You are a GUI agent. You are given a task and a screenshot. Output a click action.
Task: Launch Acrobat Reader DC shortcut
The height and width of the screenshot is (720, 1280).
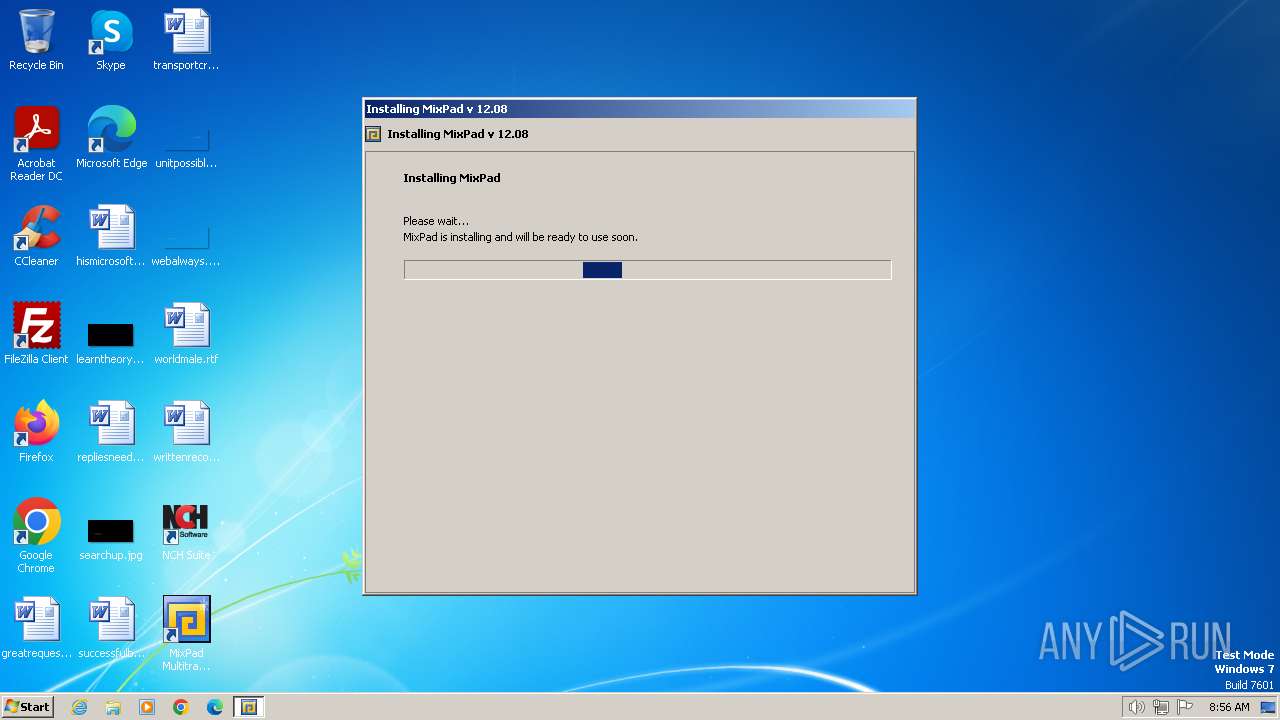[x=36, y=144]
